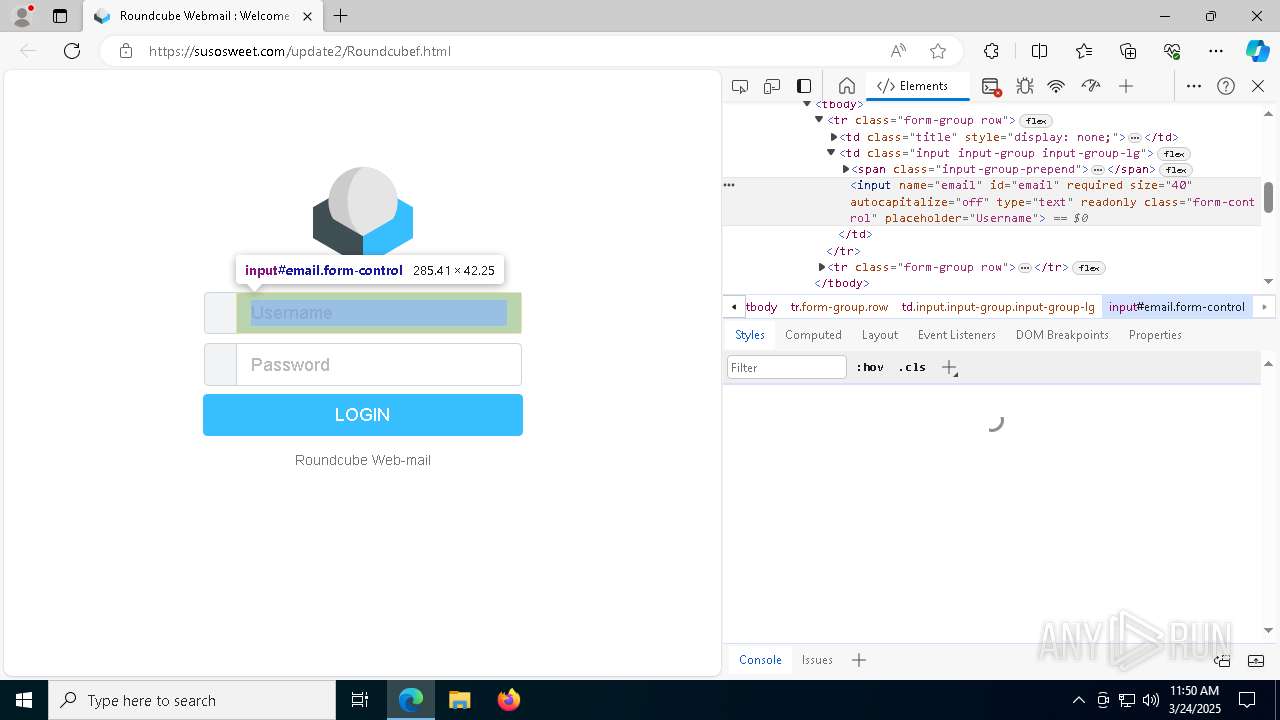Screen dimensions: 1280x720
Task: Open the browser Extensions puzzle icon
Action: (991, 51)
